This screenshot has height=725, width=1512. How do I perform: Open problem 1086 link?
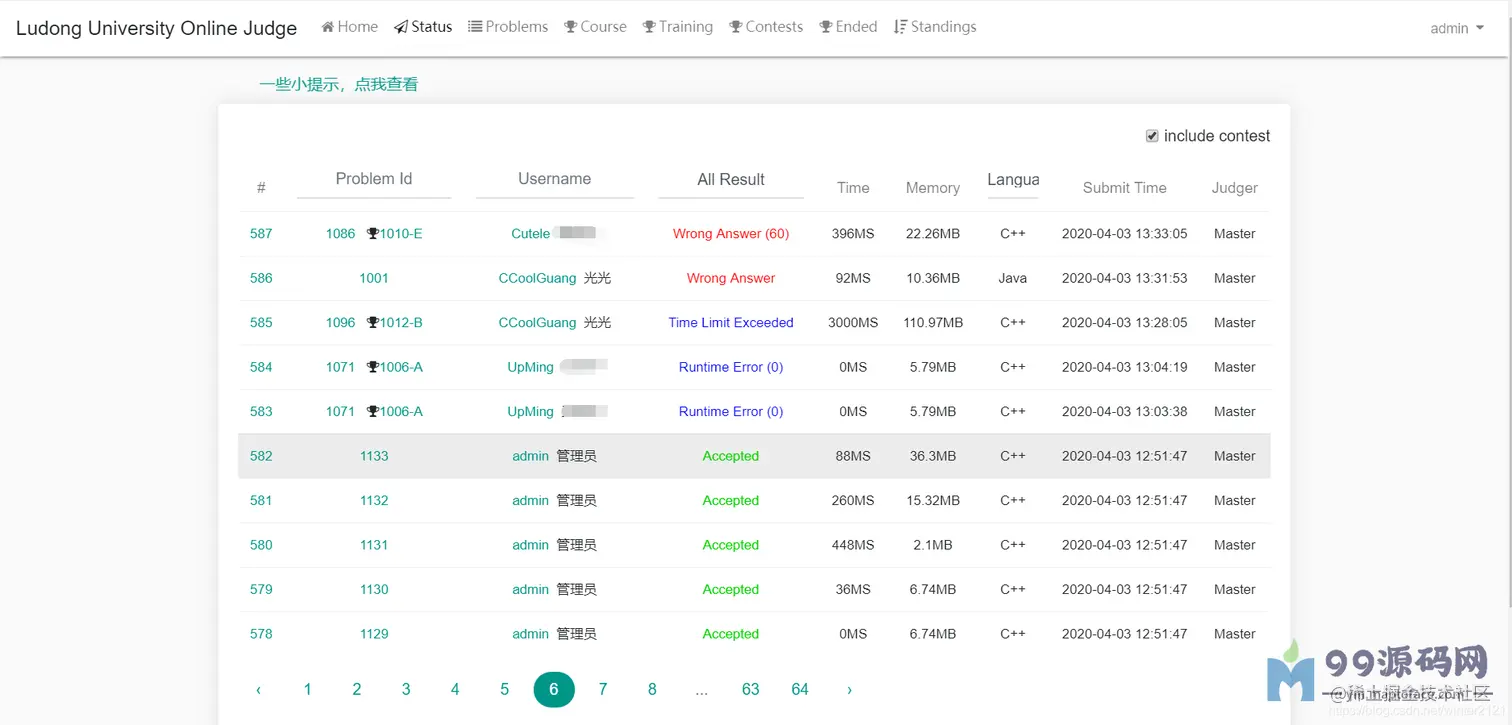coord(340,234)
